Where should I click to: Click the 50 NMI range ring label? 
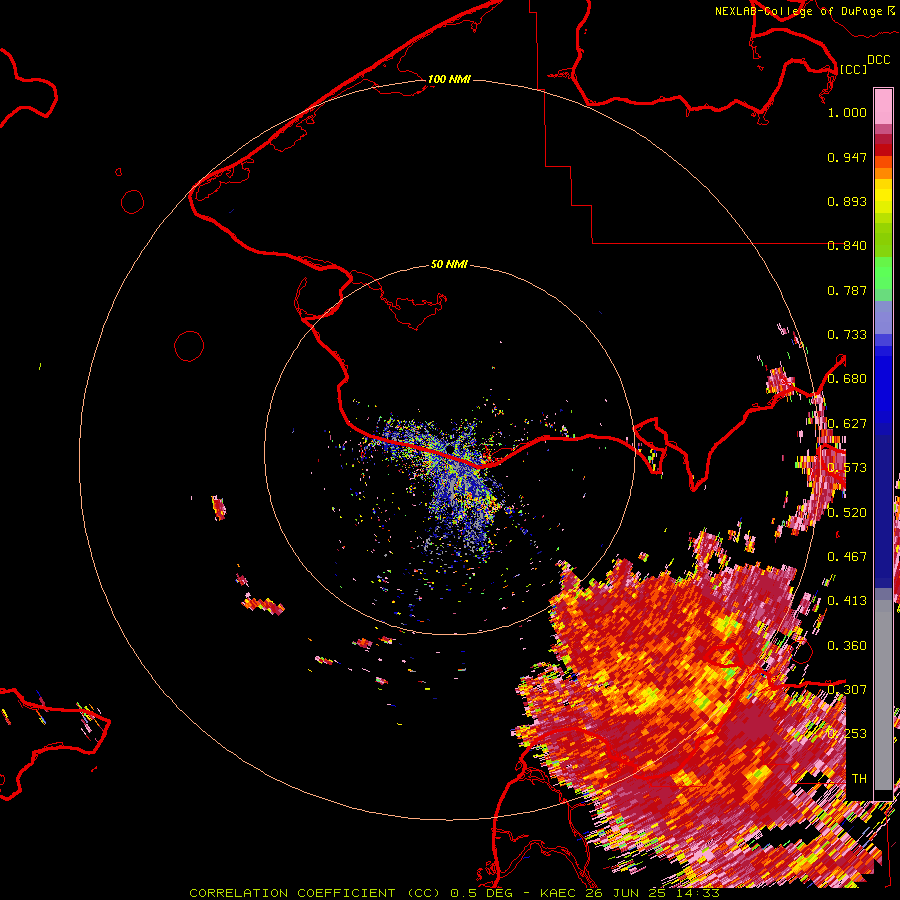(449, 264)
